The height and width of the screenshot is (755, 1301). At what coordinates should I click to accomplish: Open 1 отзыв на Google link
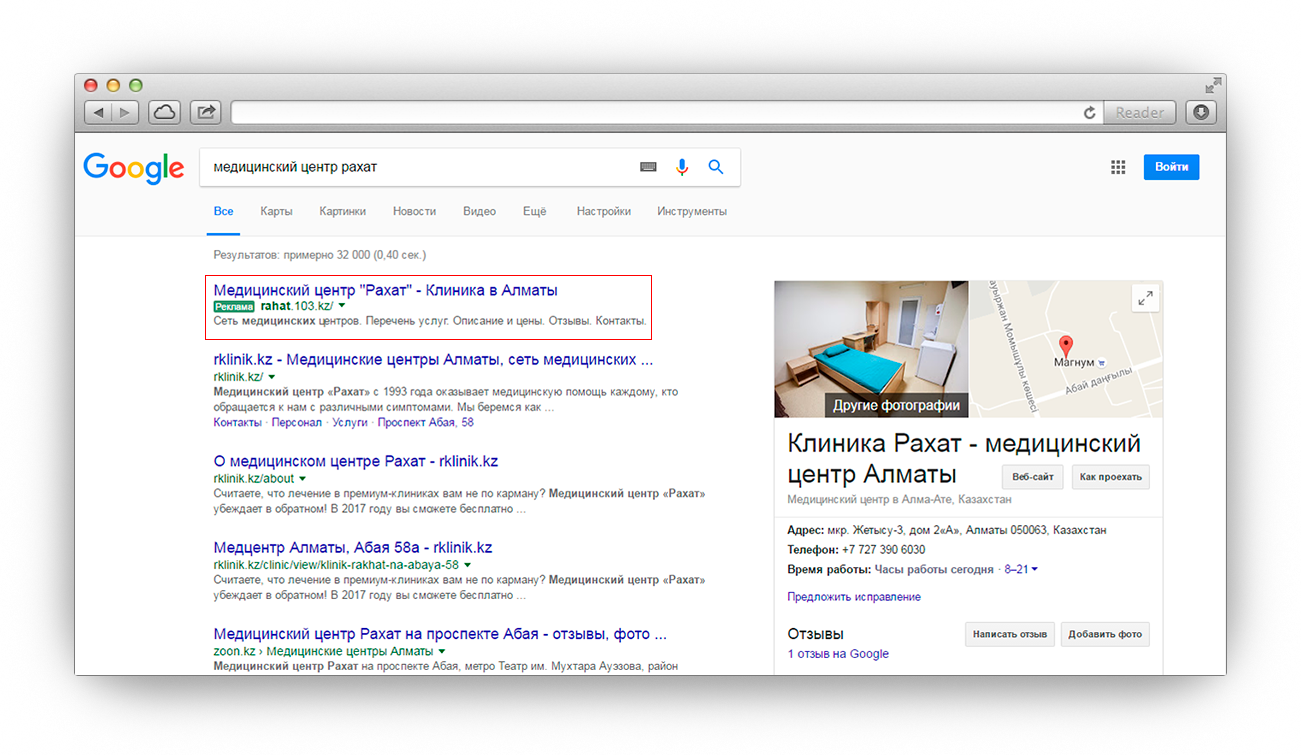[838, 654]
